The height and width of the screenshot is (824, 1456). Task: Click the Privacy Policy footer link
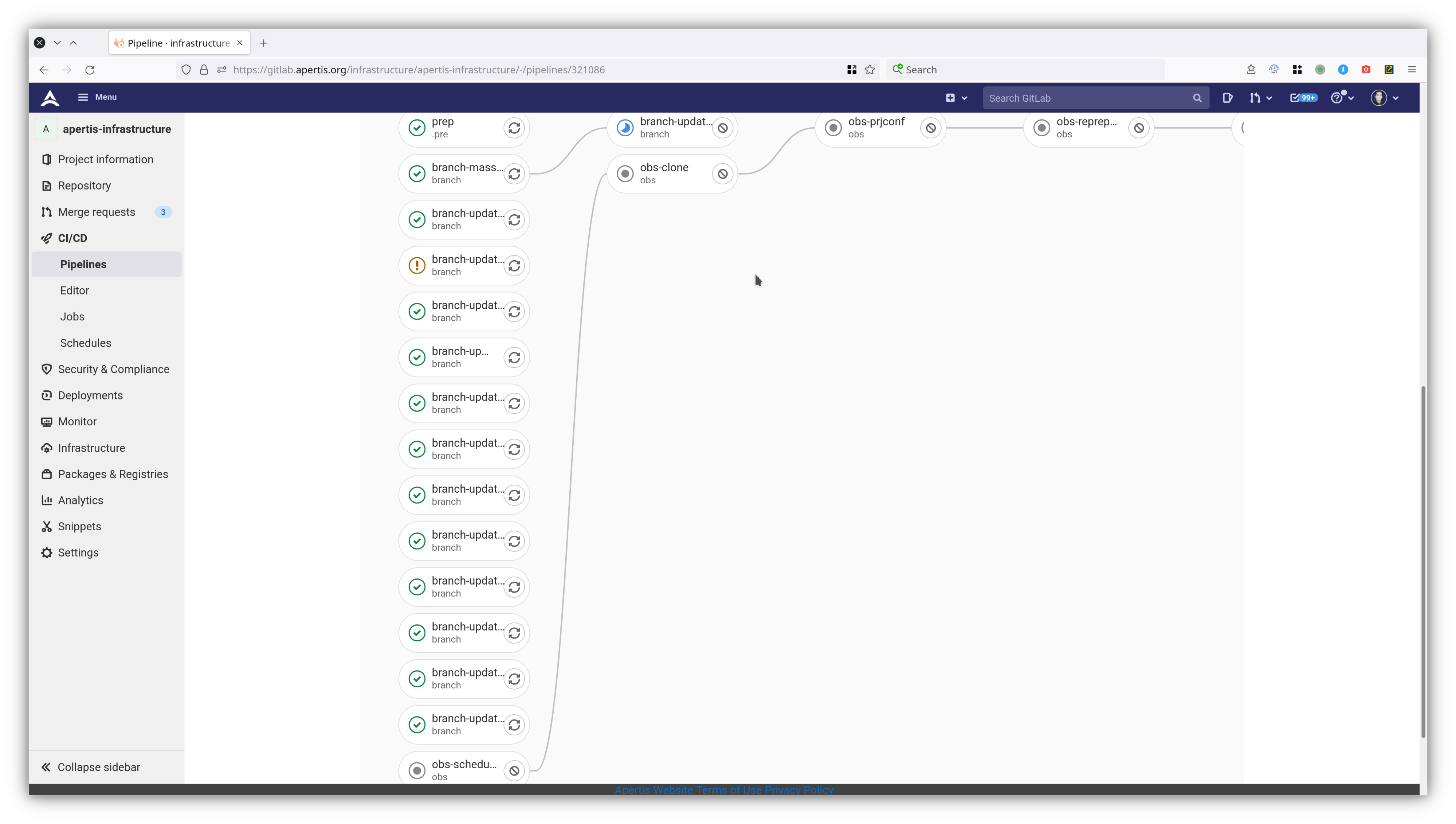click(x=798, y=789)
